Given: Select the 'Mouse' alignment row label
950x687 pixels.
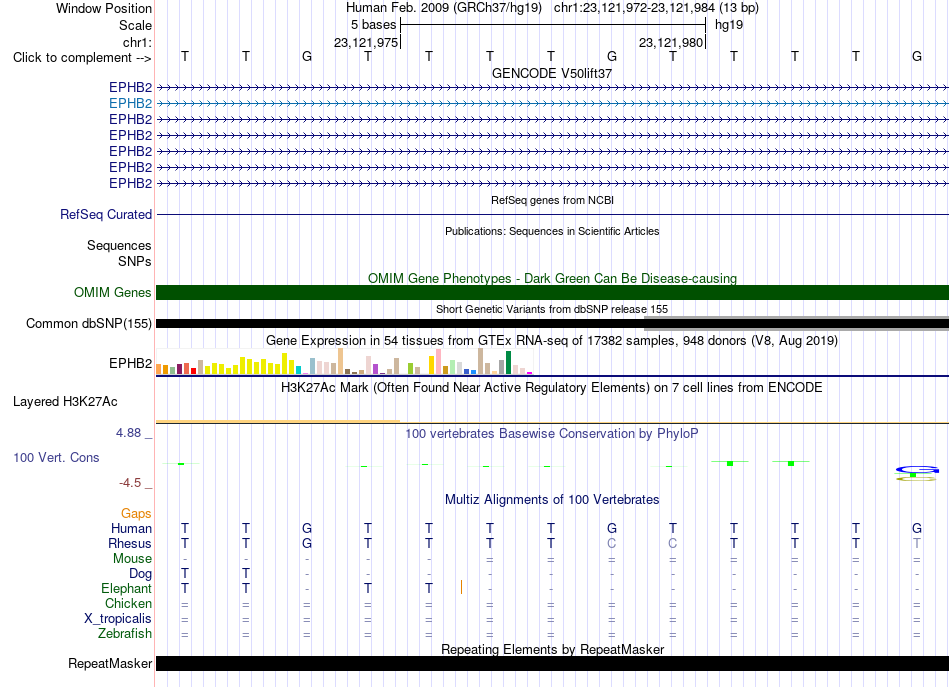Looking at the screenshot, I should click(x=132, y=559).
